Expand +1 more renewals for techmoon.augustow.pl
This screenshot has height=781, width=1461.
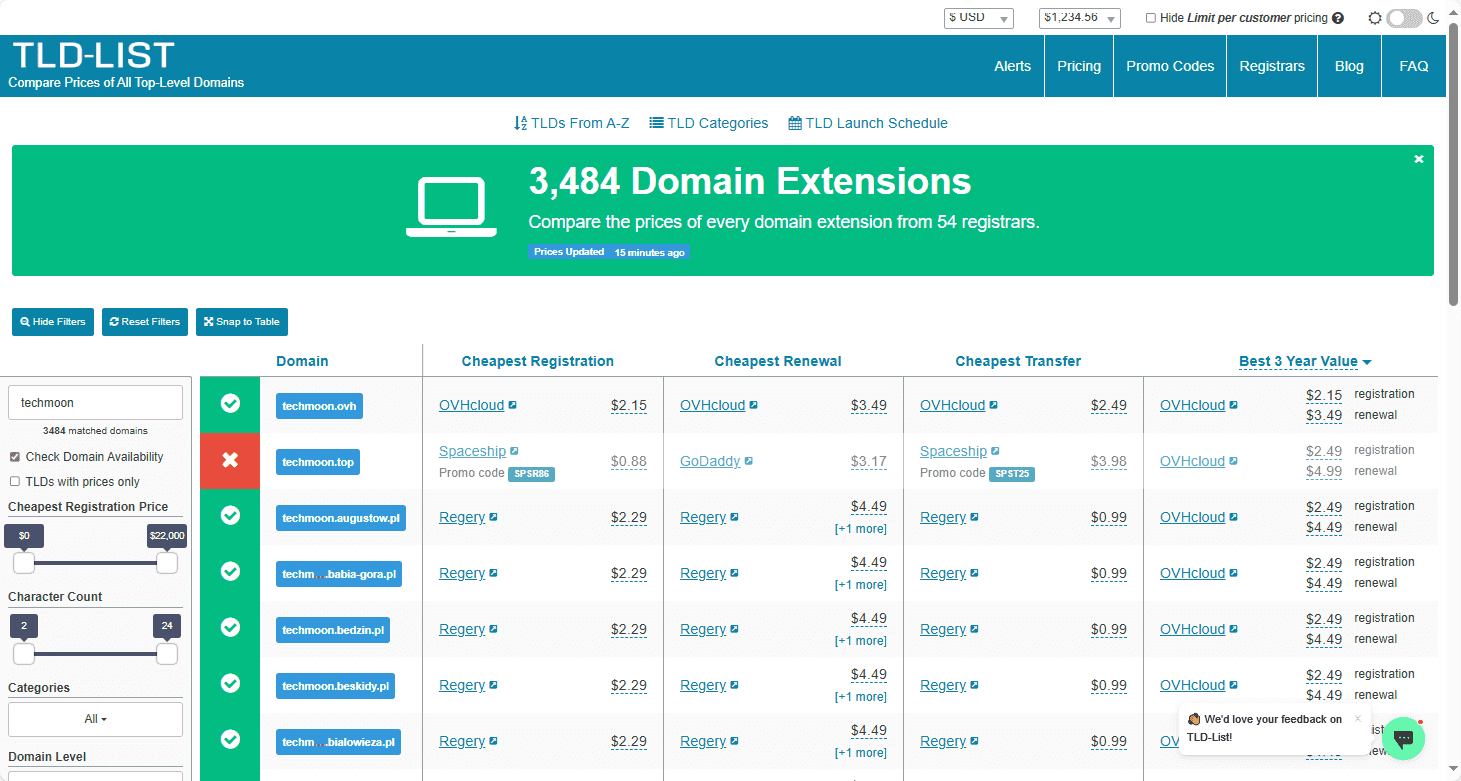point(861,529)
